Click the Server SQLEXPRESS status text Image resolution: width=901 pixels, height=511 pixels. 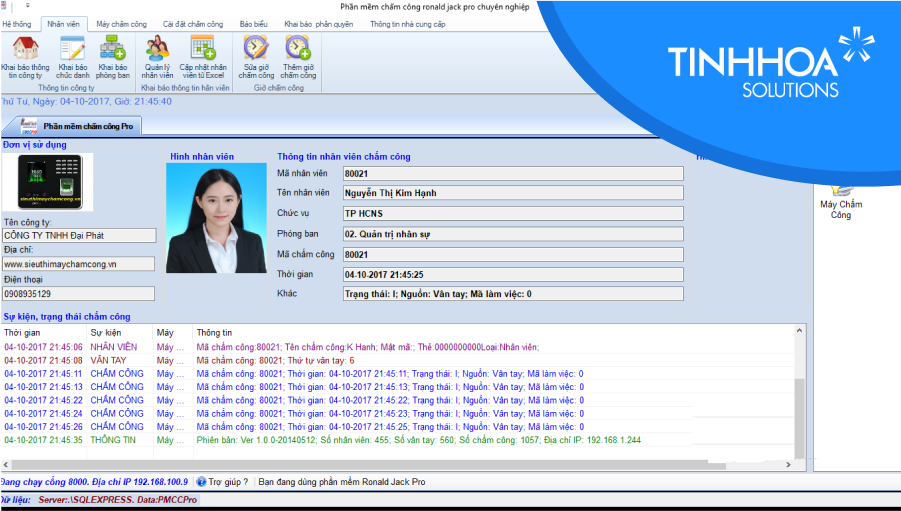tap(117, 500)
